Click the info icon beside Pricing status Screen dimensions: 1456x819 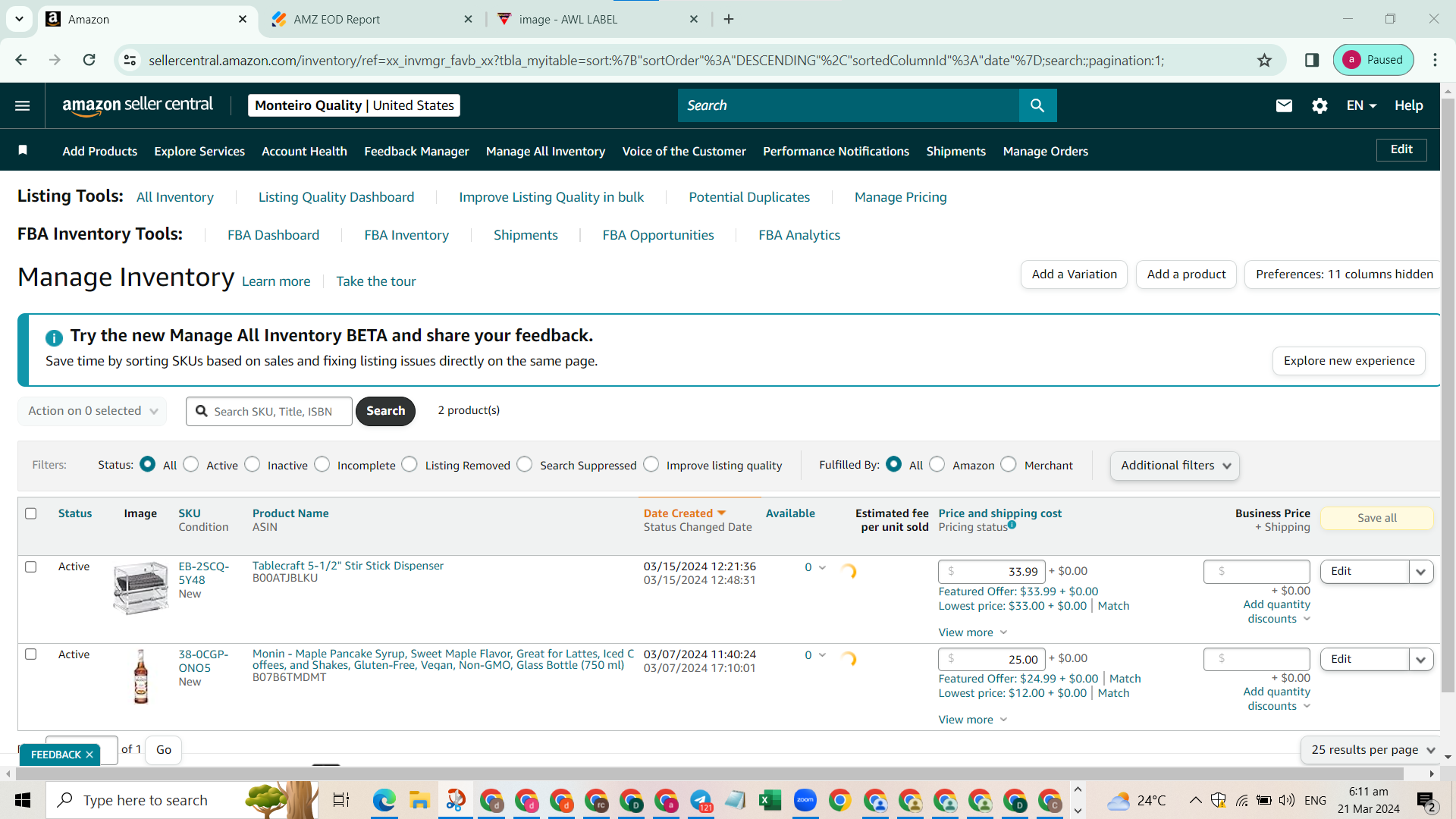click(x=1012, y=525)
